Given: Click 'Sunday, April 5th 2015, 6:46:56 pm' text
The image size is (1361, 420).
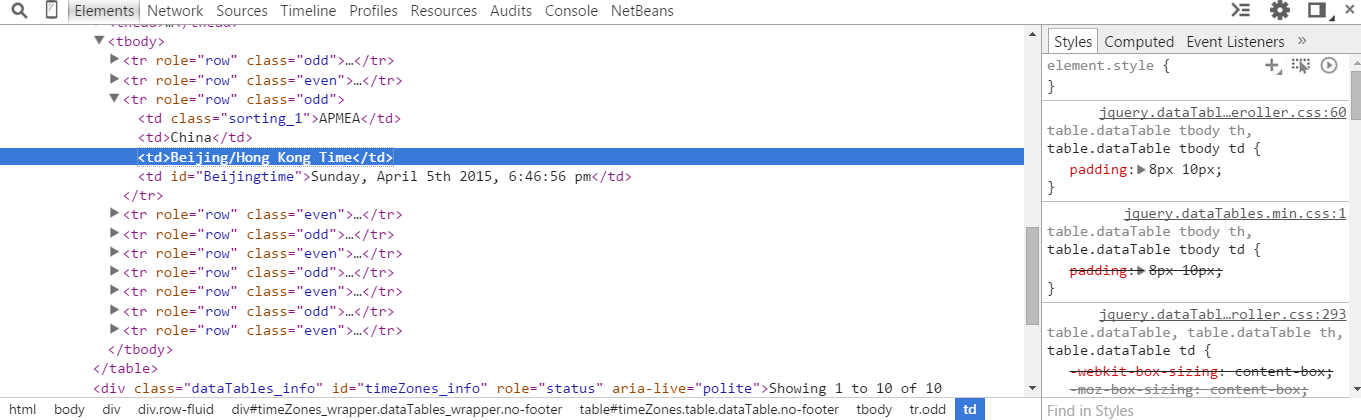Looking at the screenshot, I should tap(451, 176).
